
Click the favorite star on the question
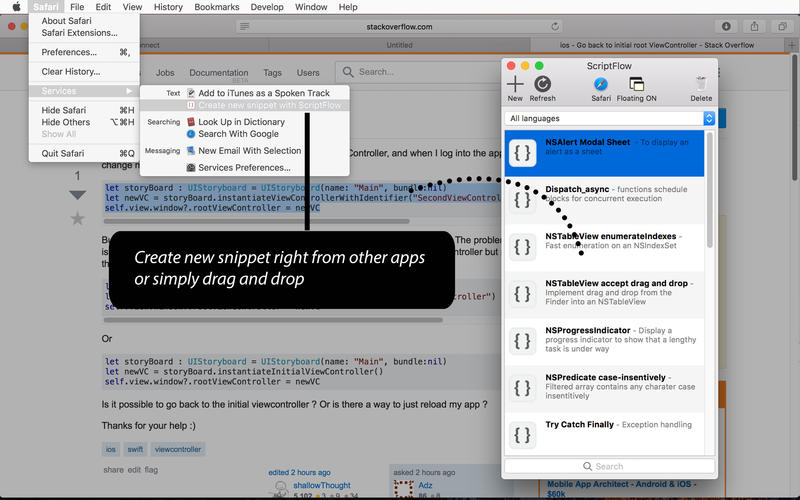coord(78,219)
